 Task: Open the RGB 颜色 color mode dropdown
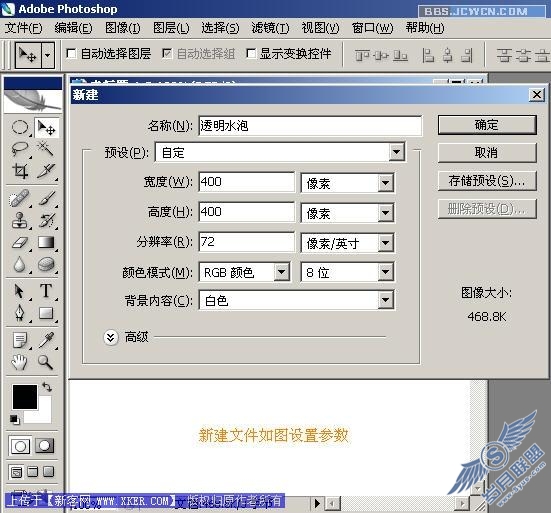(x=282, y=272)
